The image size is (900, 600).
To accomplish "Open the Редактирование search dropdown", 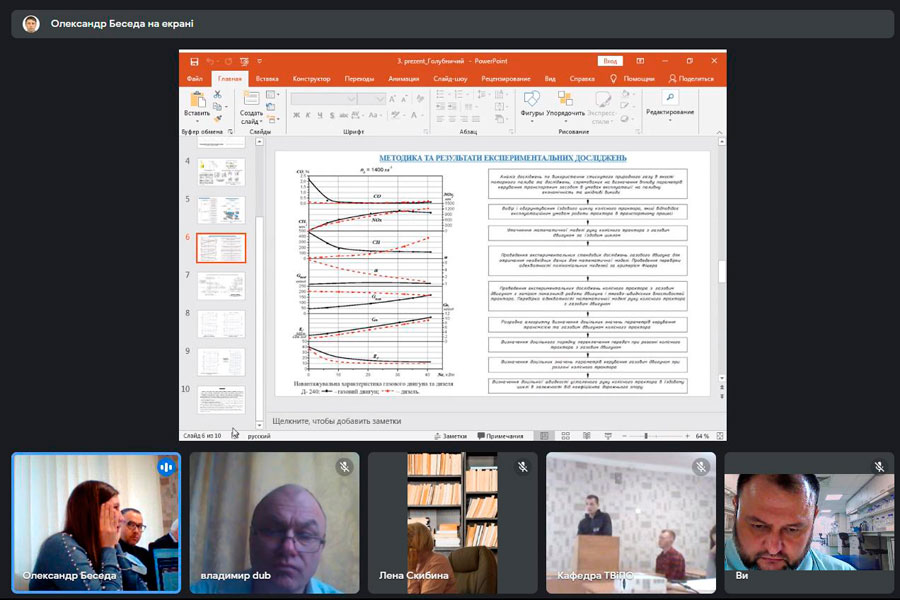I will tap(670, 104).
